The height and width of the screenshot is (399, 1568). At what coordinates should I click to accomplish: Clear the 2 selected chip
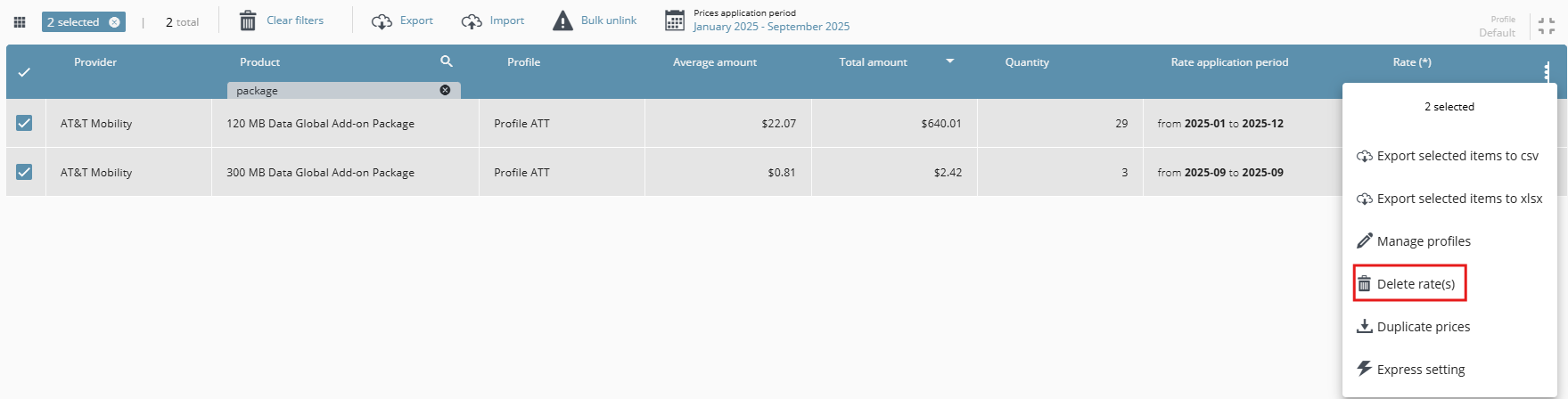point(114,22)
